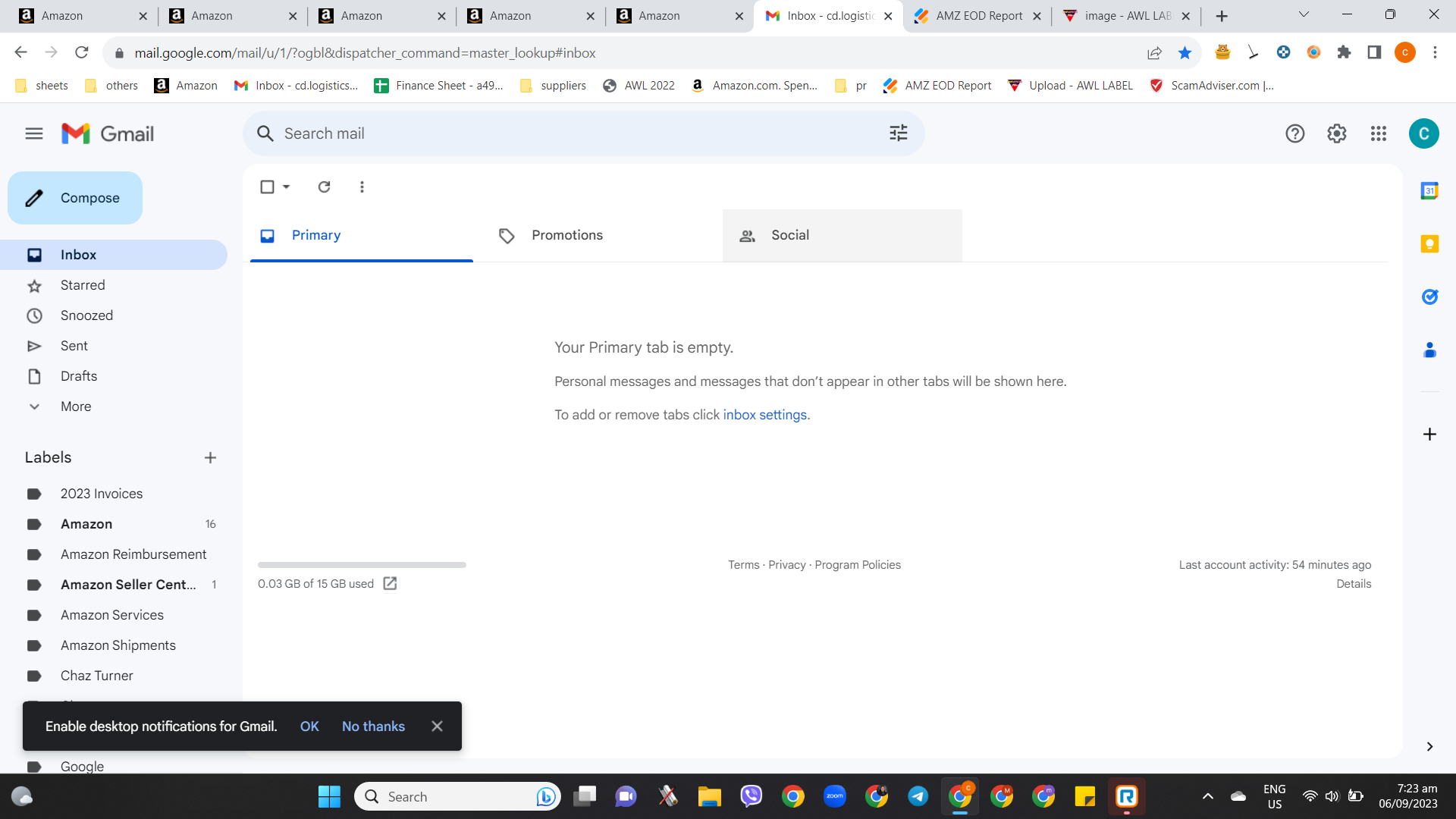Open the inbox settings link
Image resolution: width=1456 pixels, height=819 pixels.
point(765,415)
